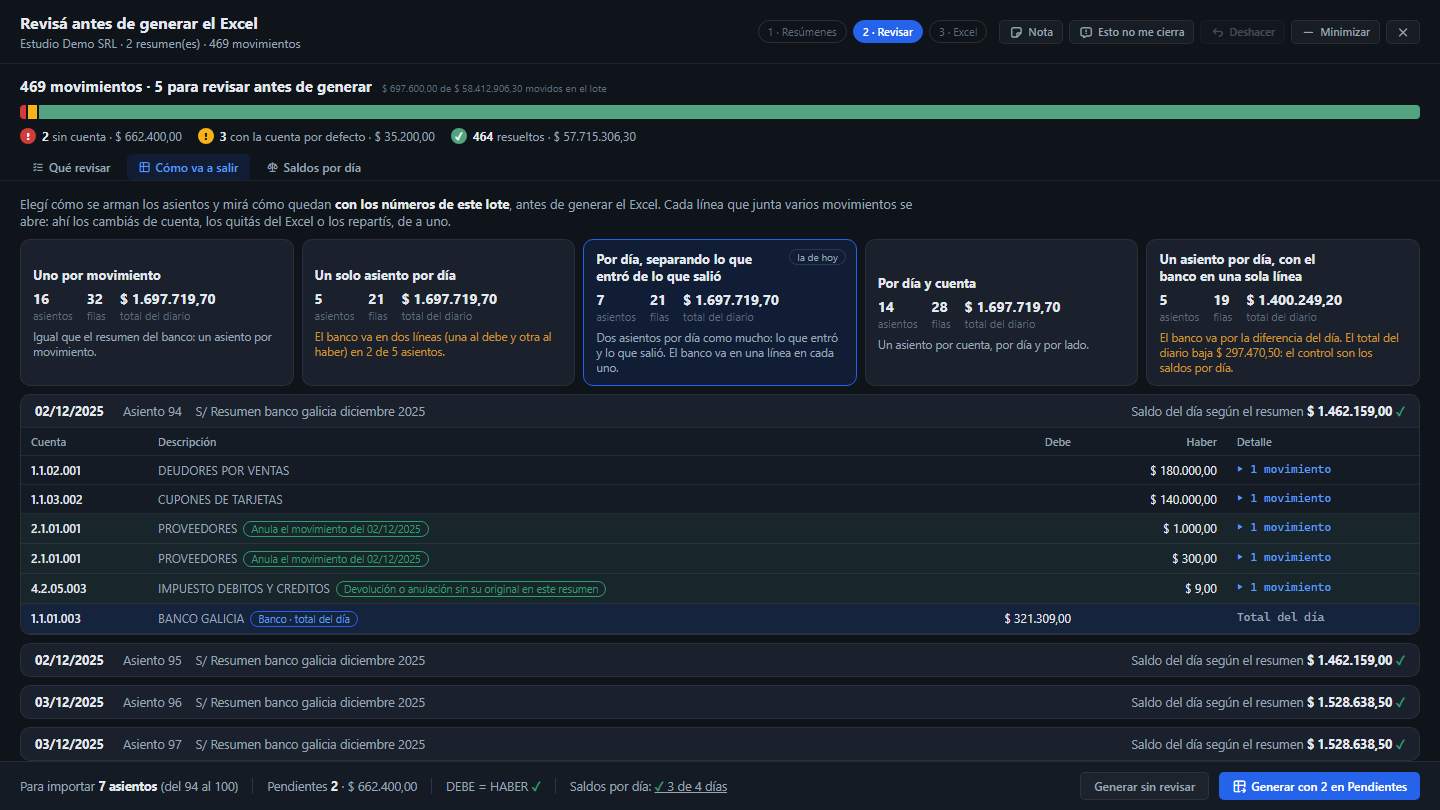Choose the 'Un solo asiento por día' card
This screenshot has height=810, width=1440.
pyautogui.click(x=438, y=312)
